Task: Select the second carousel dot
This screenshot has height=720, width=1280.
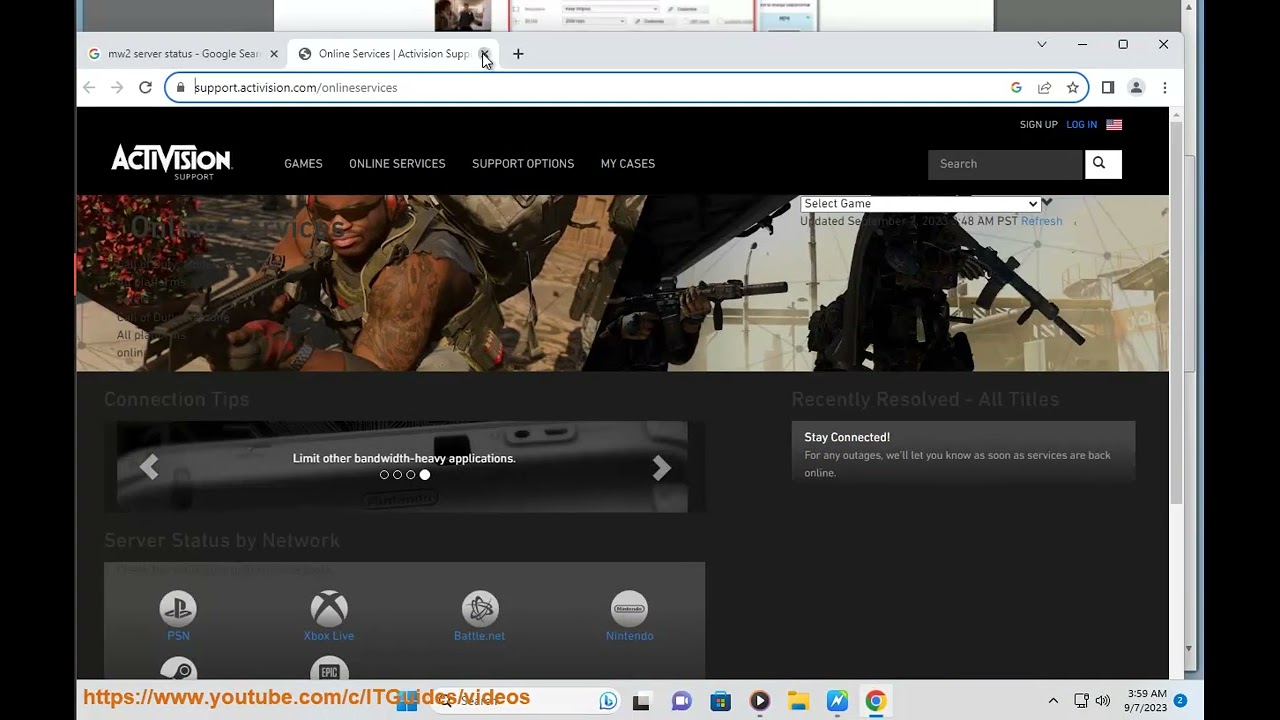Action: [x=397, y=475]
